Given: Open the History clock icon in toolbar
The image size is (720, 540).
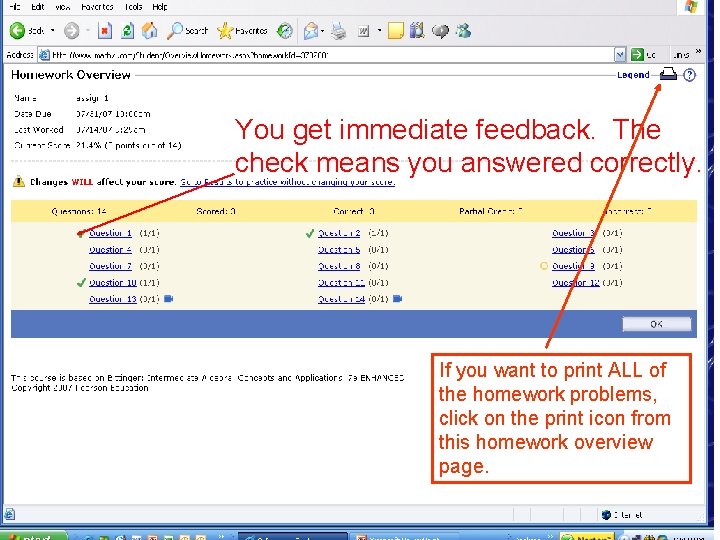Looking at the screenshot, I should [285, 31].
